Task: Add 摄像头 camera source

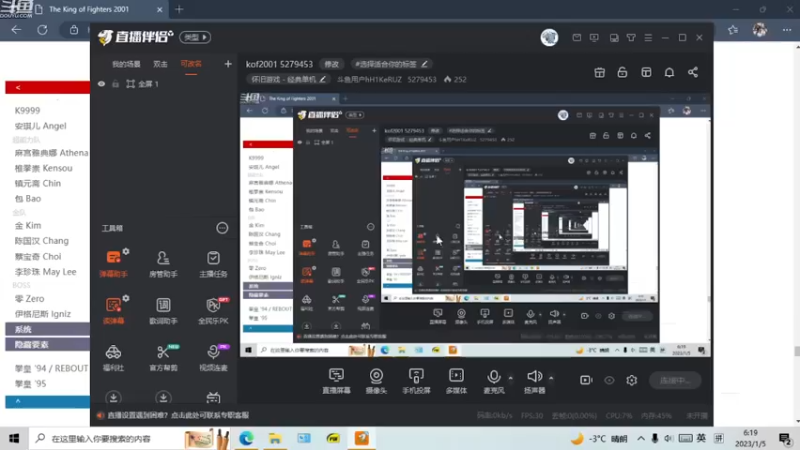Action: coord(376,381)
